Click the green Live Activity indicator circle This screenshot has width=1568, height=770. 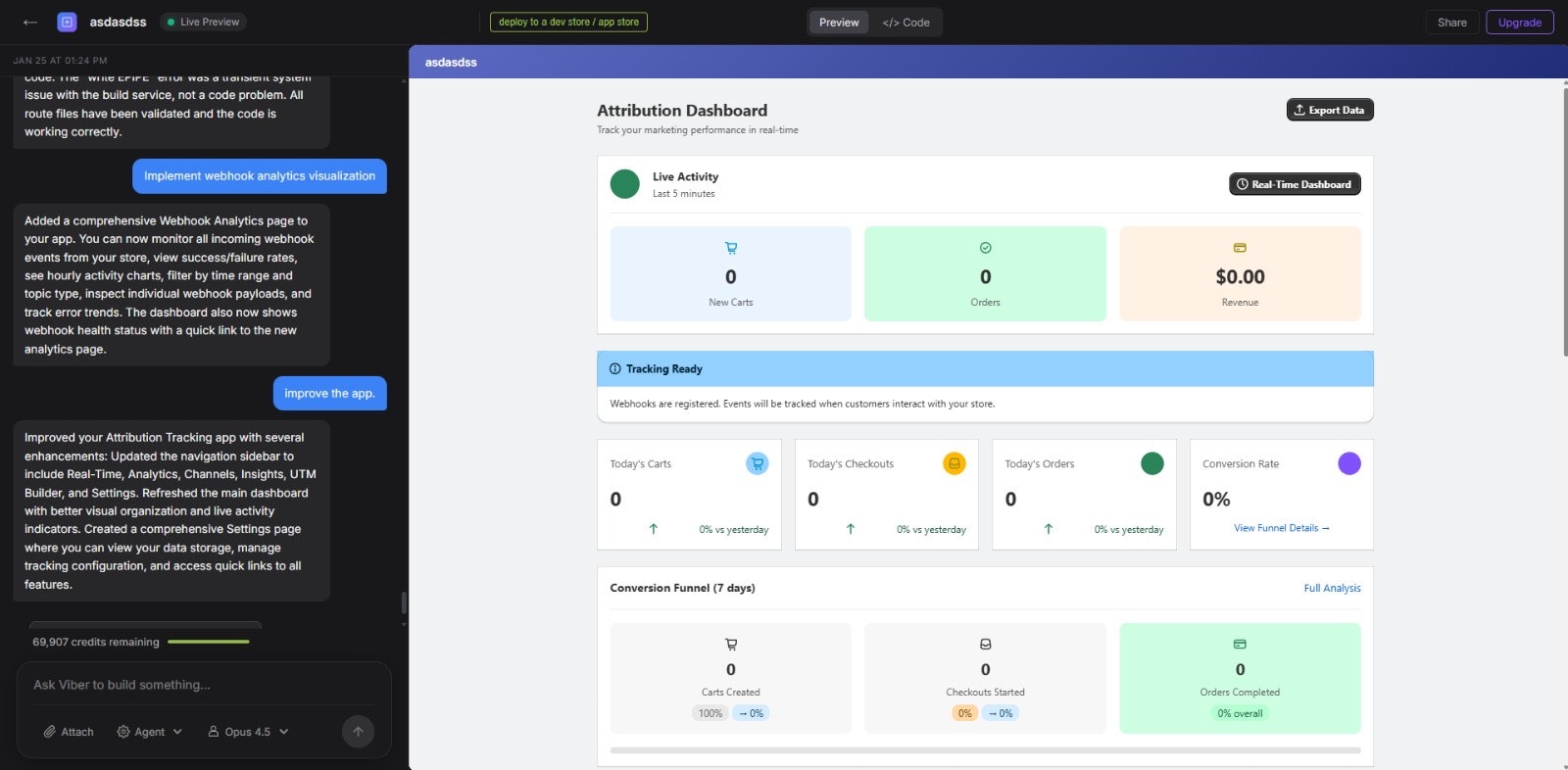(x=624, y=184)
